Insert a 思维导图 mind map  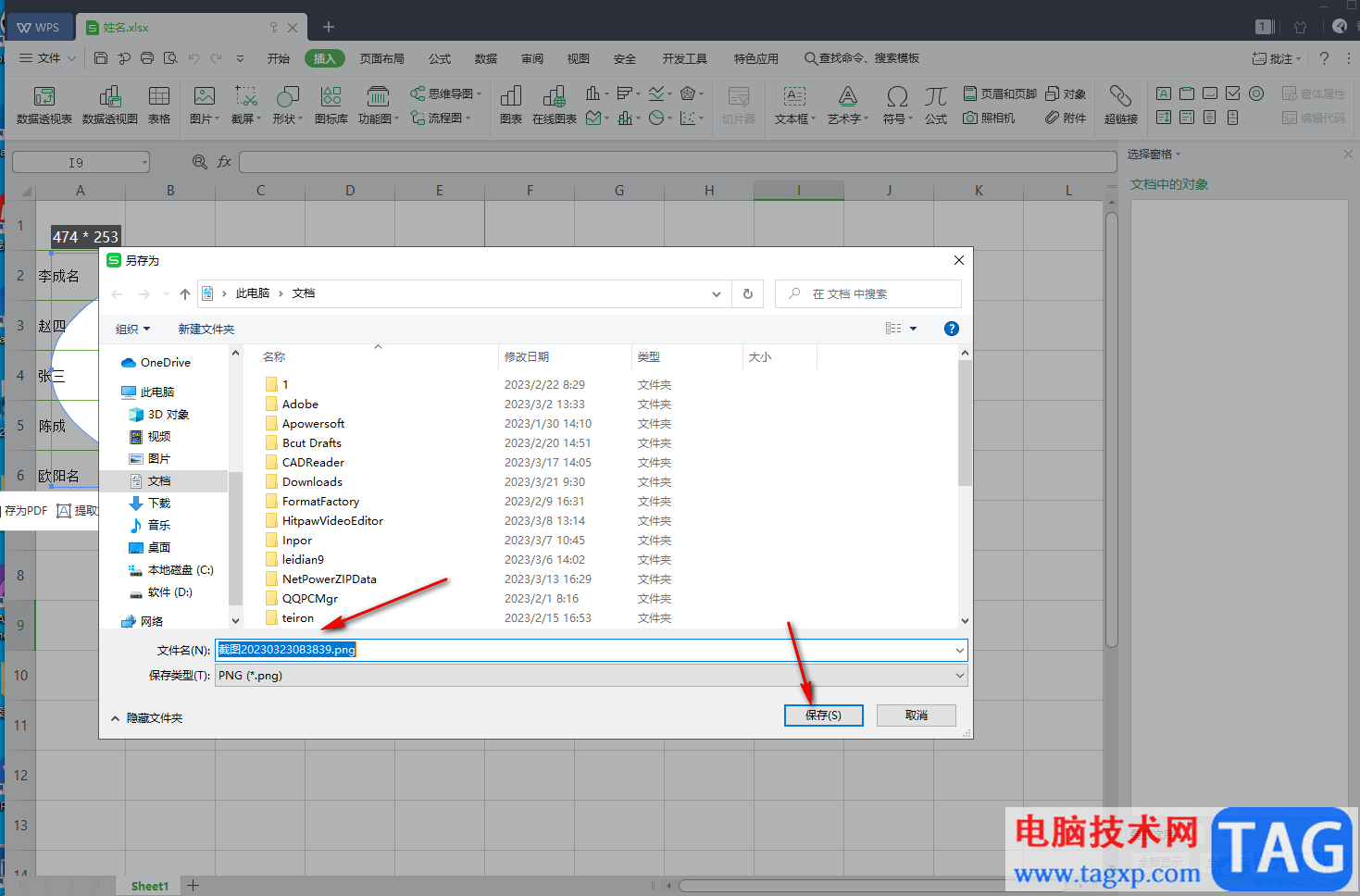(445, 93)
